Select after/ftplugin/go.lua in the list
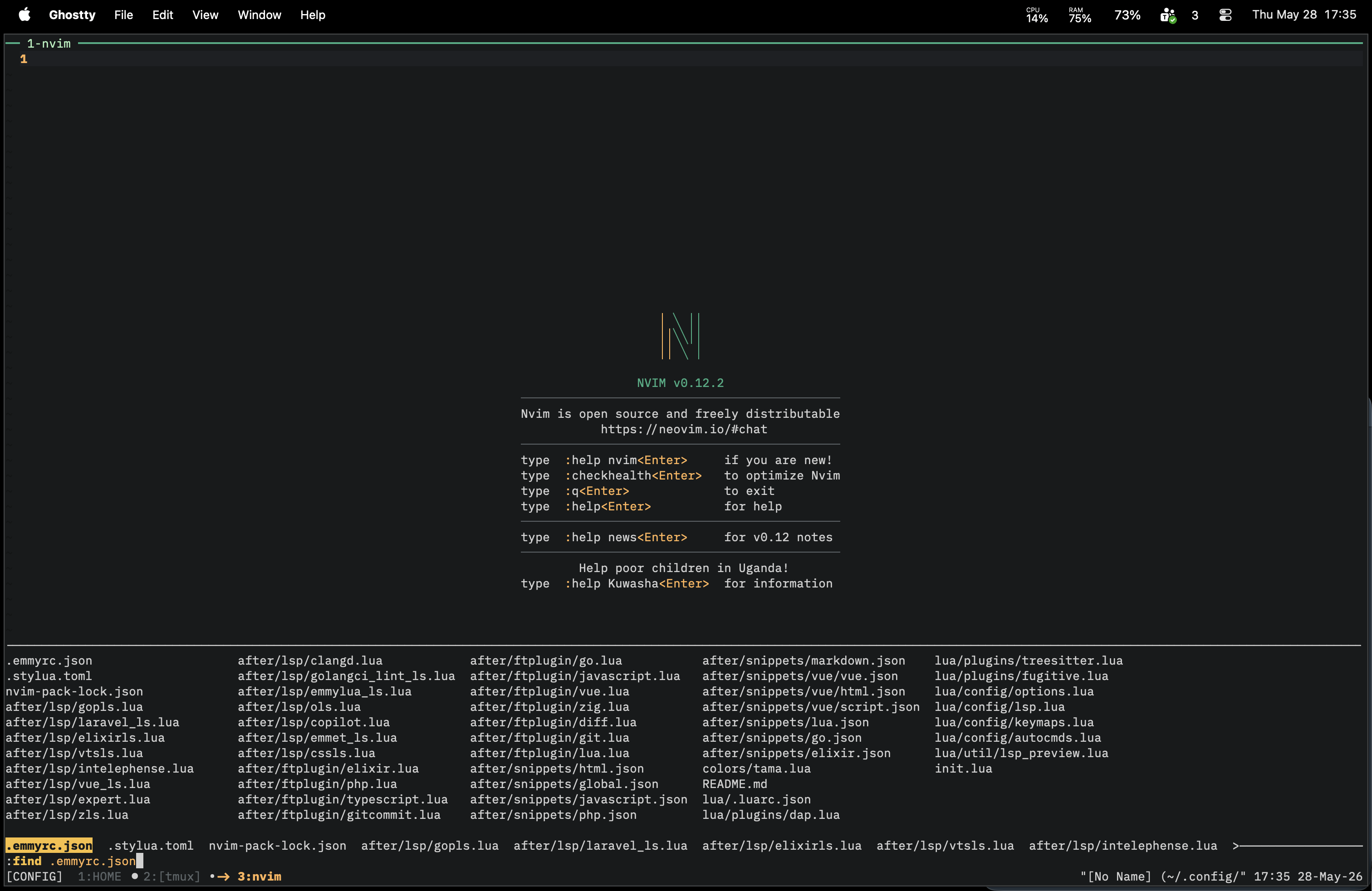 click(546, 661)
